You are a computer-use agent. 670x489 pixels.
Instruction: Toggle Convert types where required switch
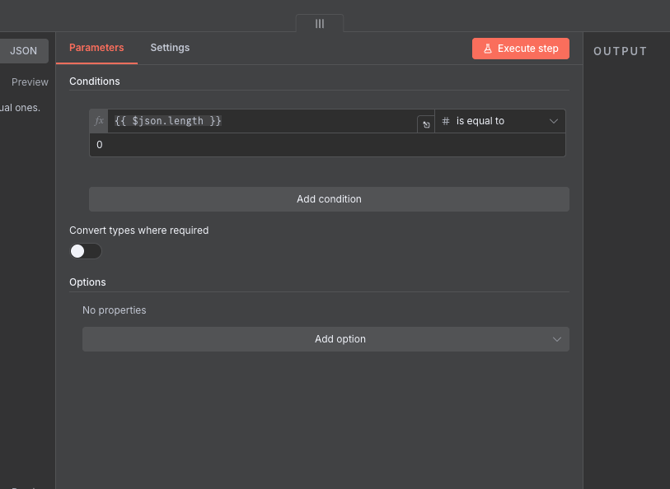[85, 251]
